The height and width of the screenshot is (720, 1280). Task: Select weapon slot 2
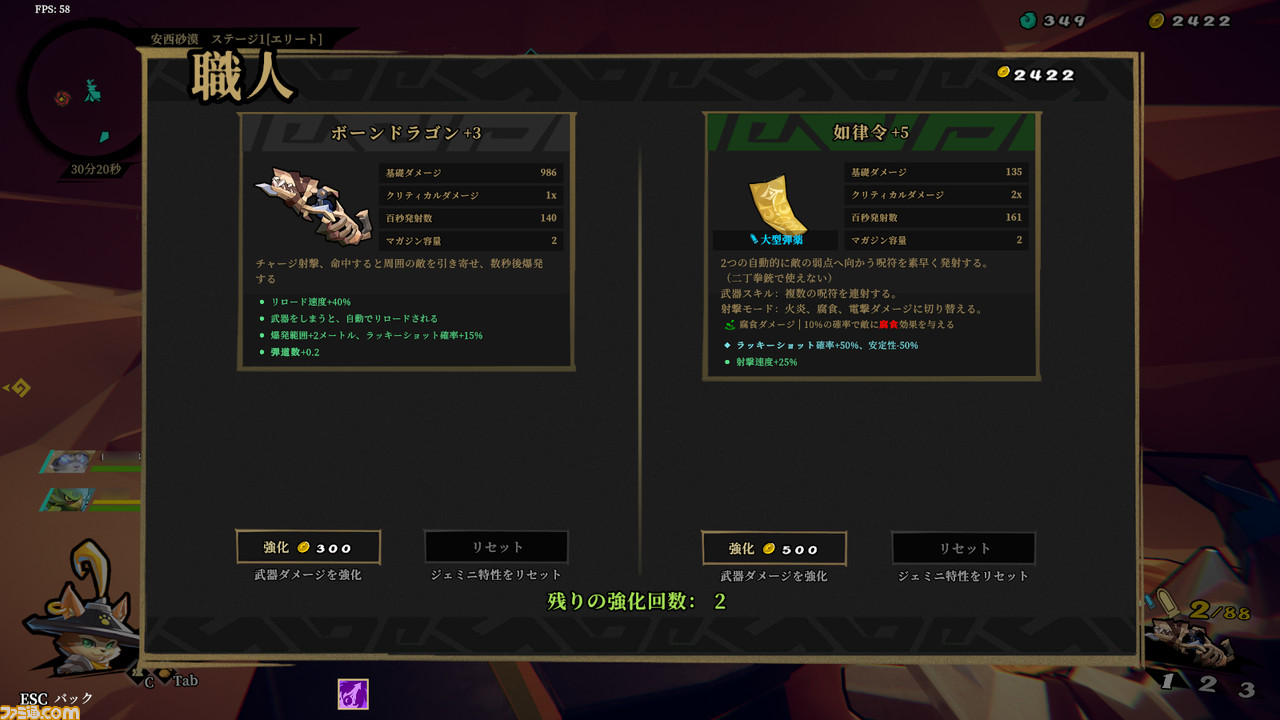pyautogui.click(x=1208, y=684)
